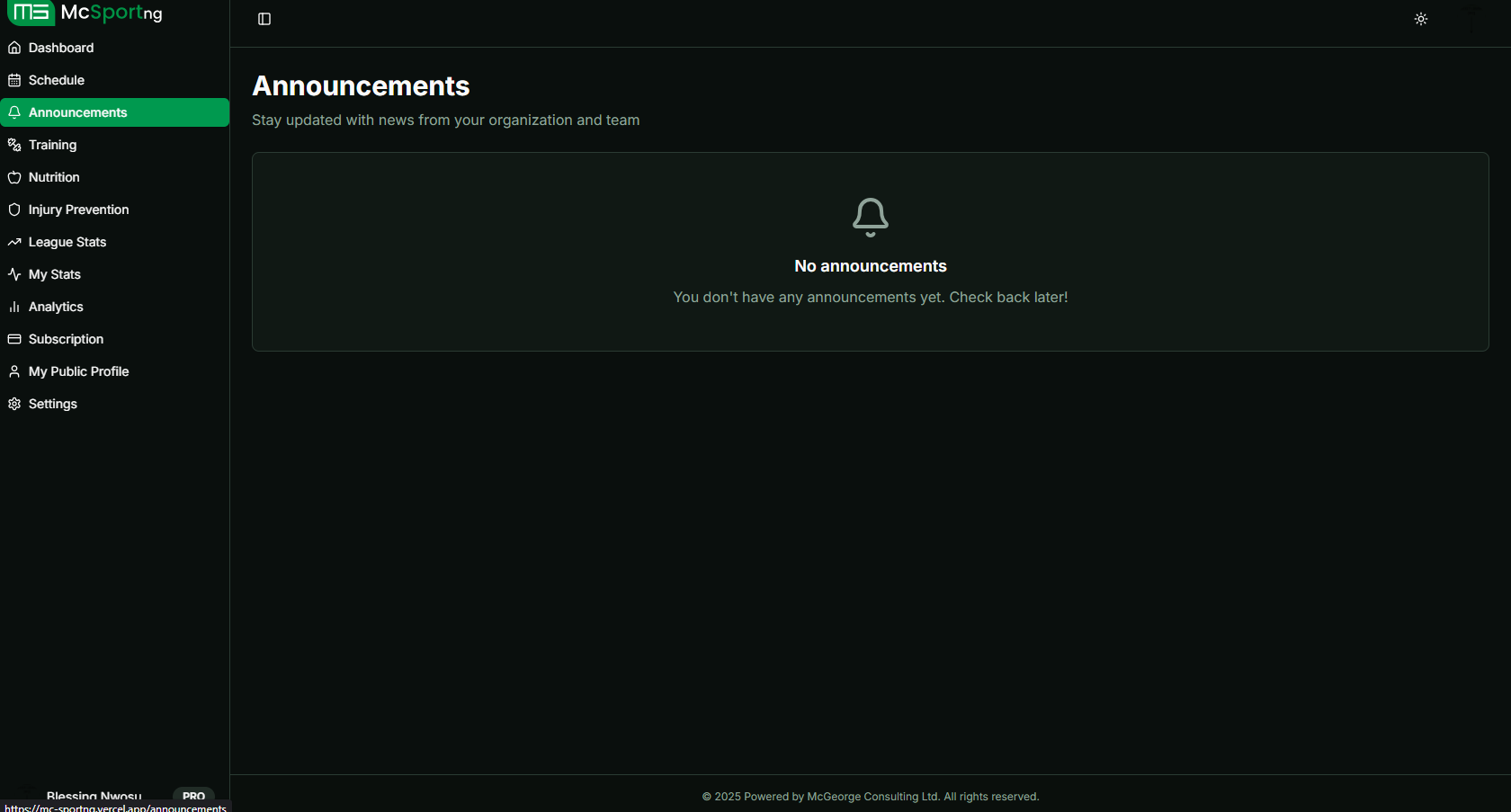
Task: Click the League Stats trend icon
Action: (x=14, y=242)
